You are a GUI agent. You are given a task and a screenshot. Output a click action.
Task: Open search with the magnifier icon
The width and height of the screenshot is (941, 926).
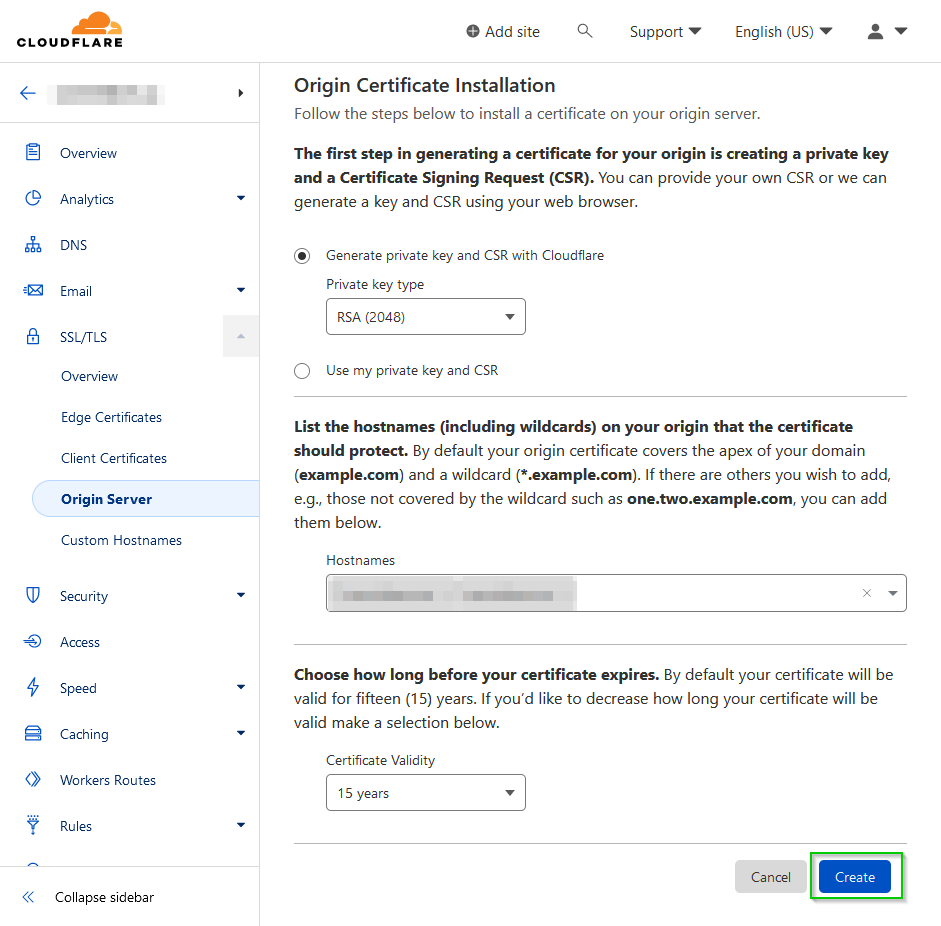coord(585,31)
